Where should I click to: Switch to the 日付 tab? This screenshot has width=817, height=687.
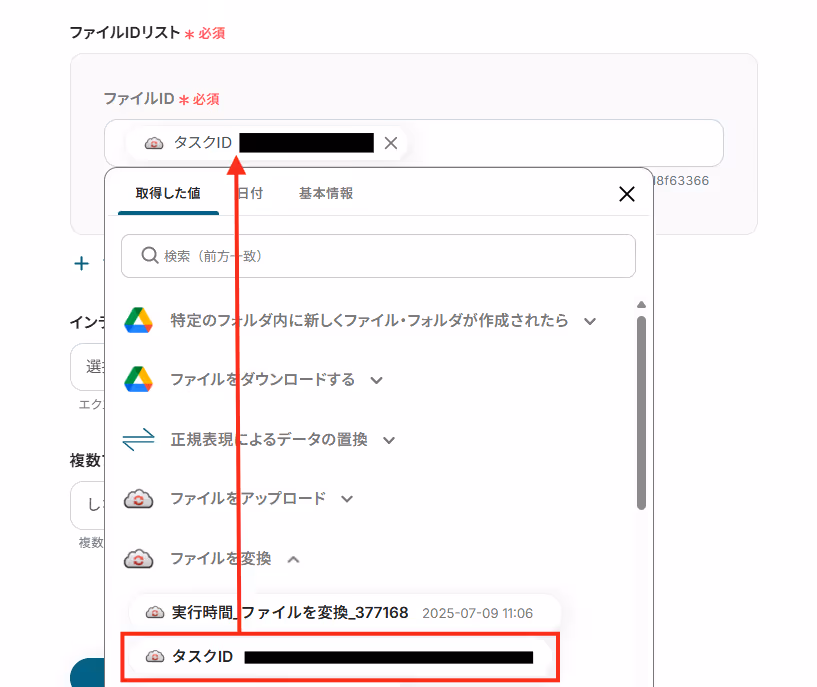(x=250, y=193)
